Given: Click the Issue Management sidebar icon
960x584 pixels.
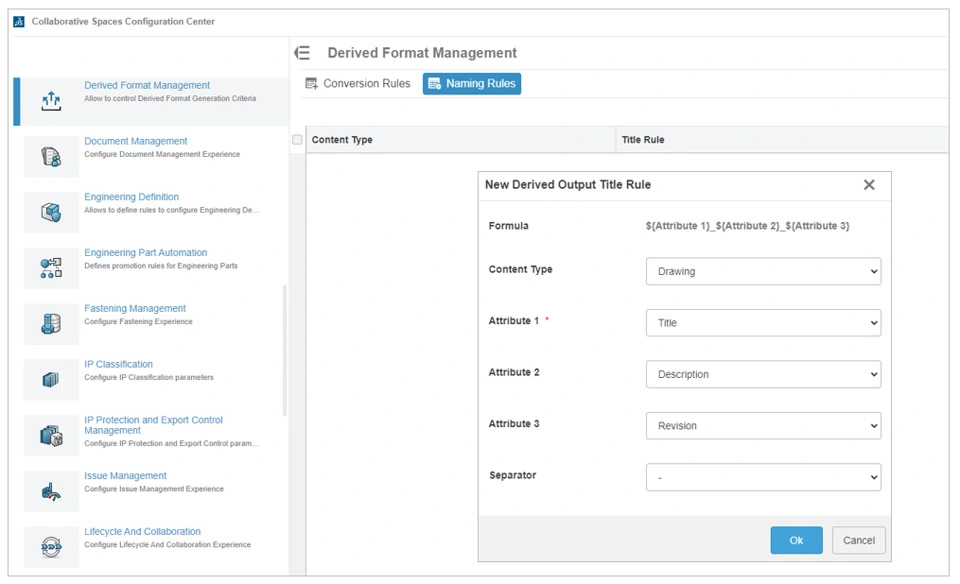Looking at the screenshot, I should coord(51,491).
